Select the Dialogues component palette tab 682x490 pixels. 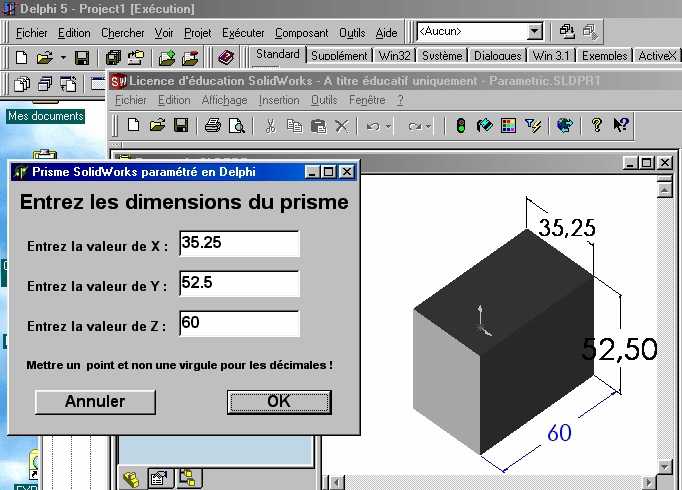(x=498, y=56)
